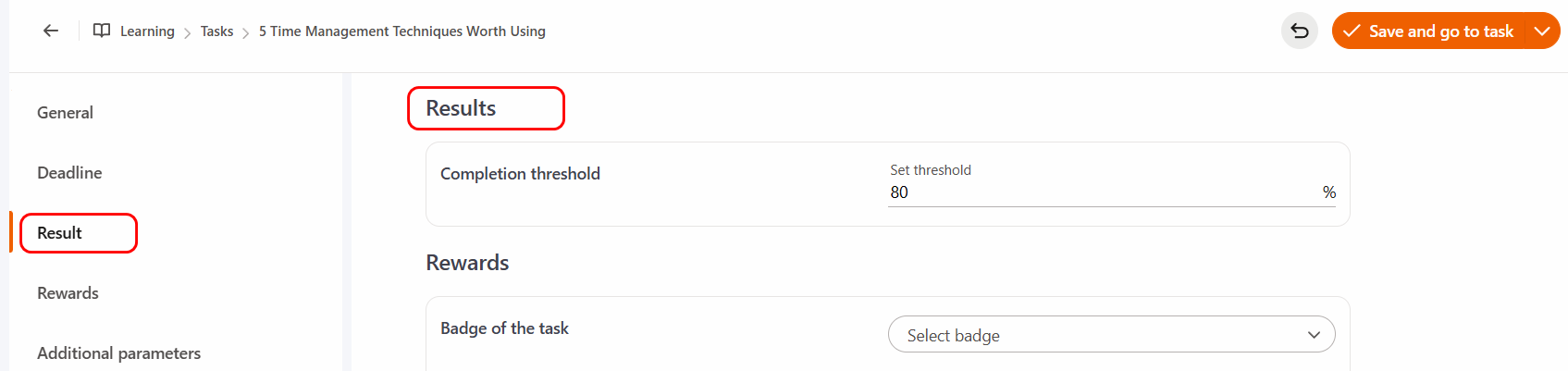The height and width of the screenshot is (371, 1568).
Task: Click the back arrow icon
Action: pos(51,31)
